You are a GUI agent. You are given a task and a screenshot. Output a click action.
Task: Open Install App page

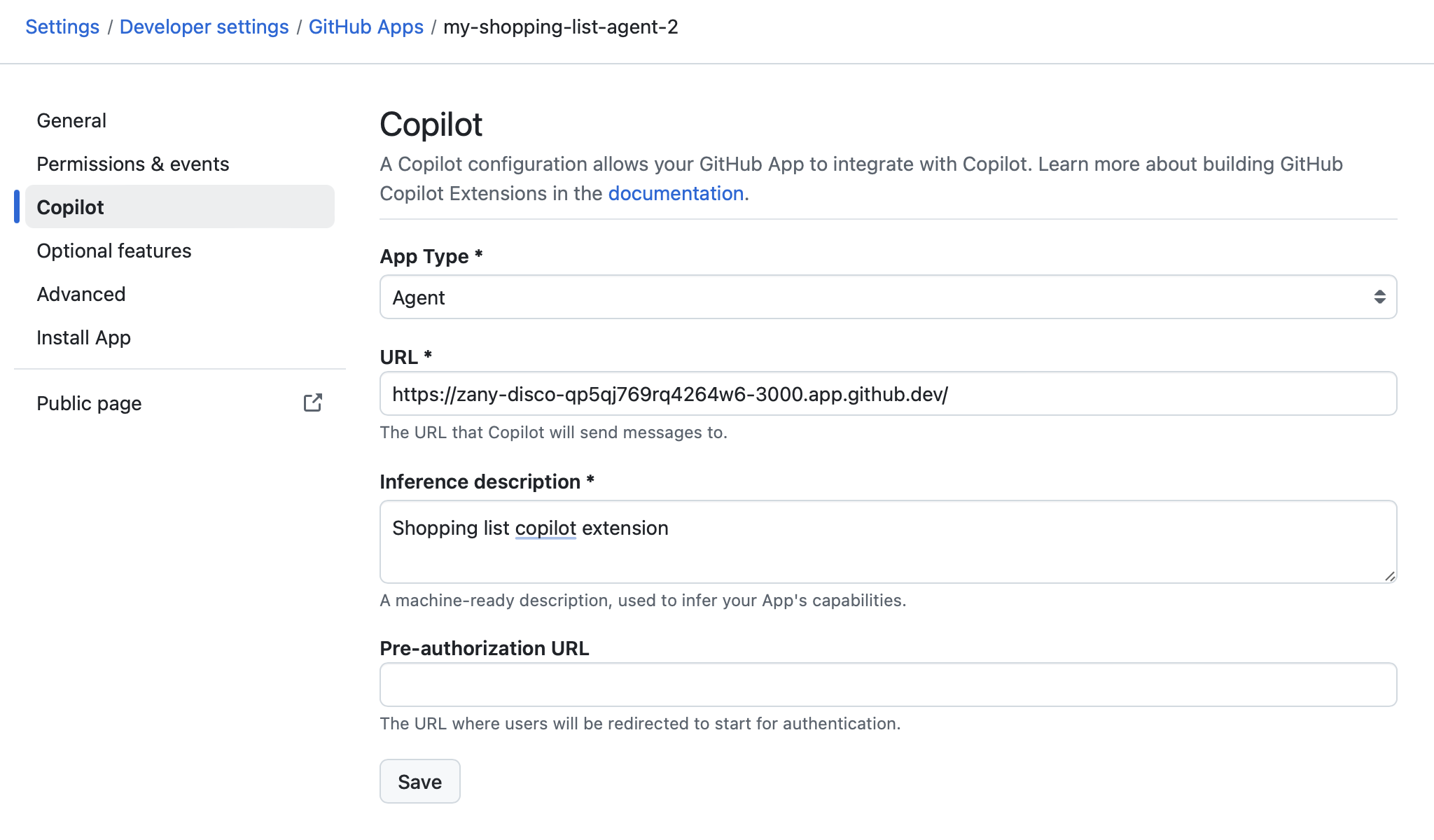point(84,338)
